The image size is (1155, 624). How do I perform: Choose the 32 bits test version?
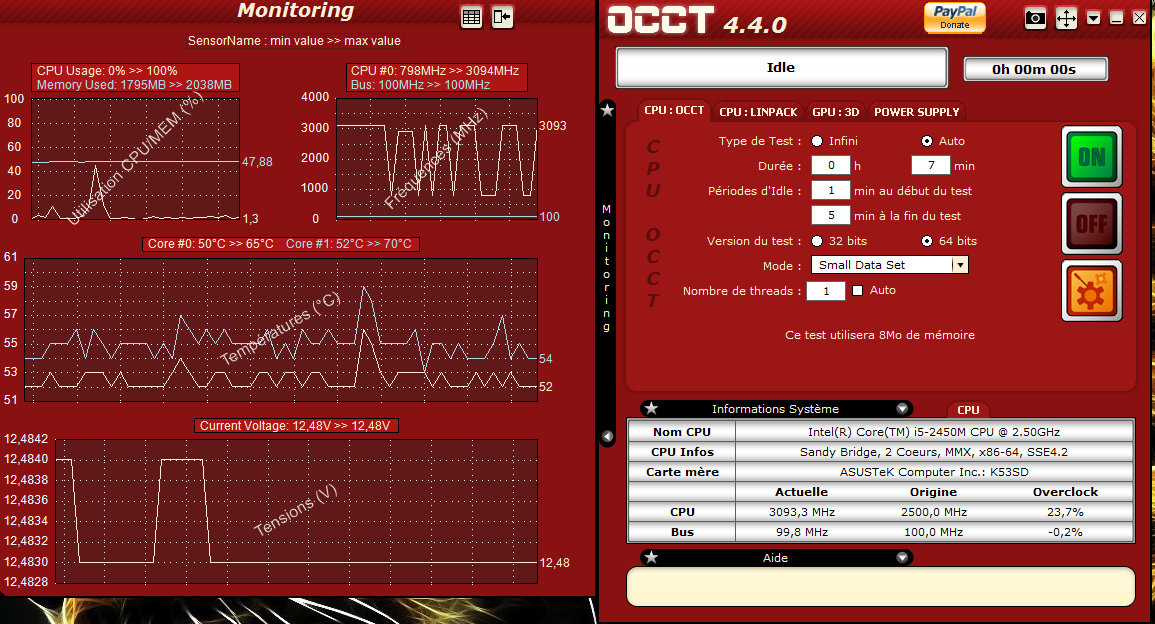pyautogui.click(x=817, y=241)
